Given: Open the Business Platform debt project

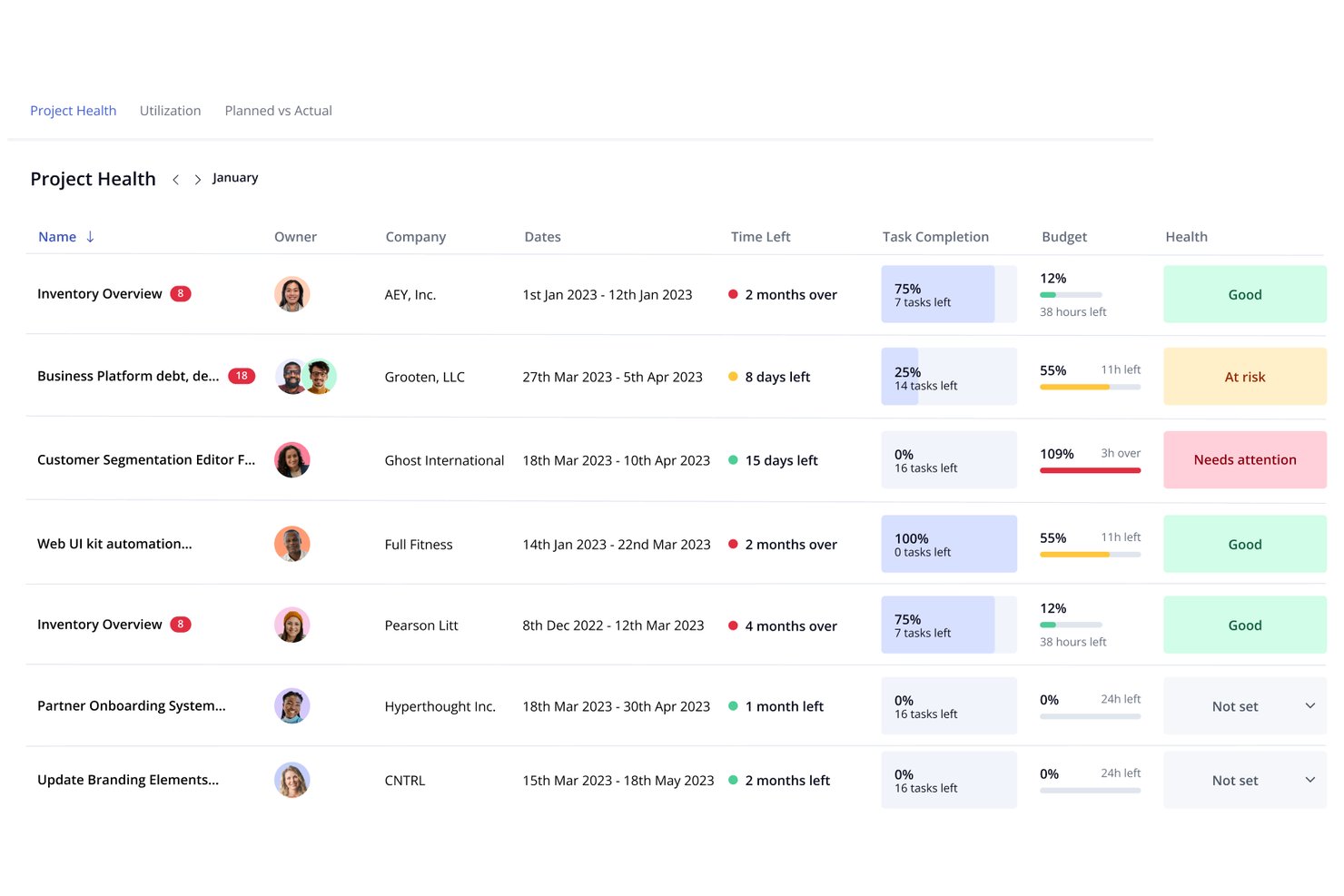Looking at the screenshot, I should 128,376.
